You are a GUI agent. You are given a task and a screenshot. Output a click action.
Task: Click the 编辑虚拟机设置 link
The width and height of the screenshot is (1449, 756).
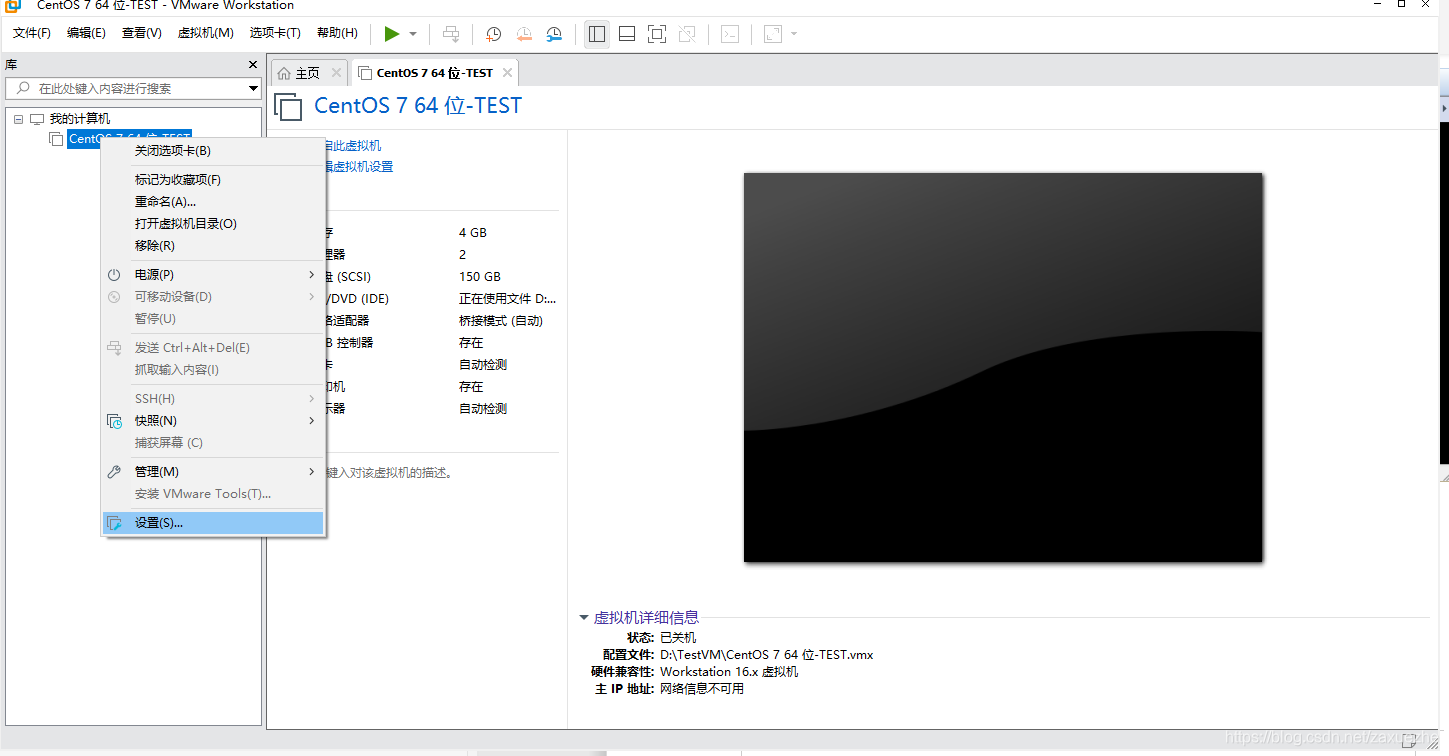click(x=358, y=167)
